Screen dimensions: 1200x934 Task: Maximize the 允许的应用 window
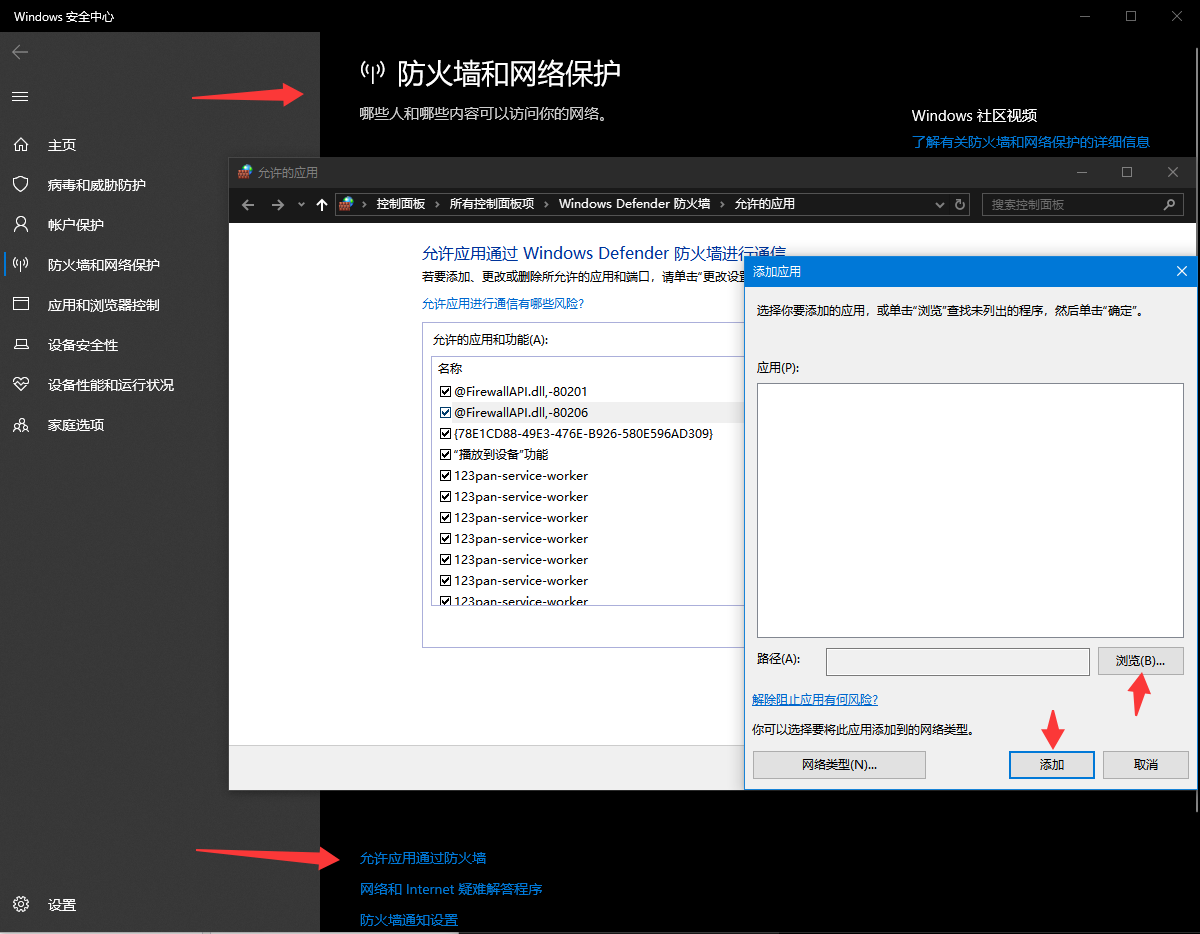(1127, 172)
